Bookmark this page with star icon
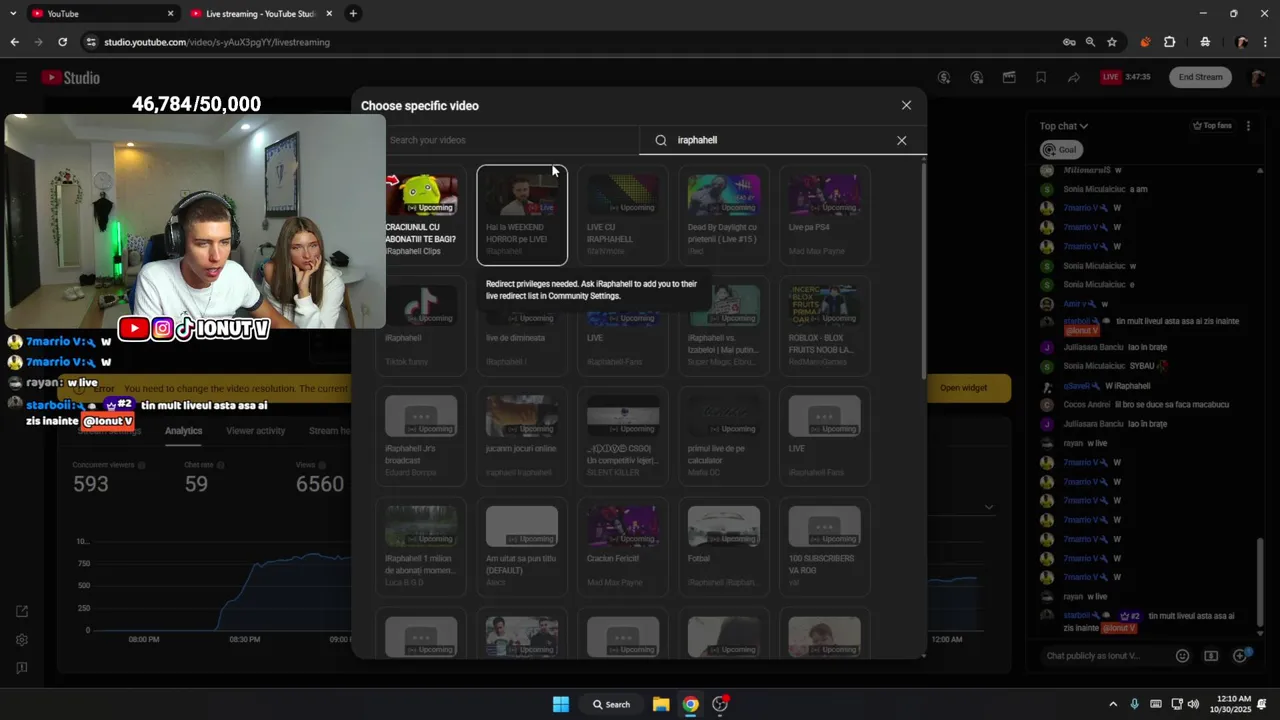 click(1112, 42)
